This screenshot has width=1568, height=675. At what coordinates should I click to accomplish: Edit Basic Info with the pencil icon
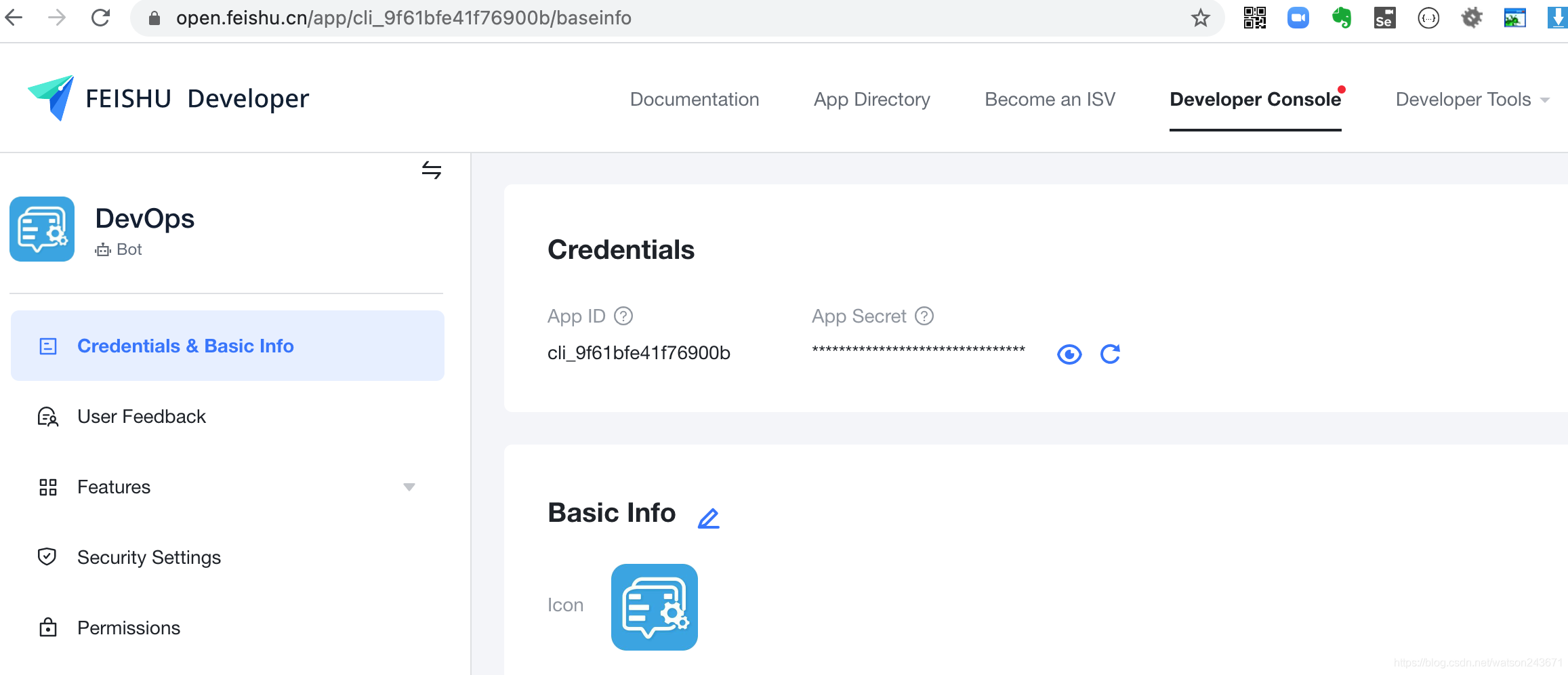point(709,518)
